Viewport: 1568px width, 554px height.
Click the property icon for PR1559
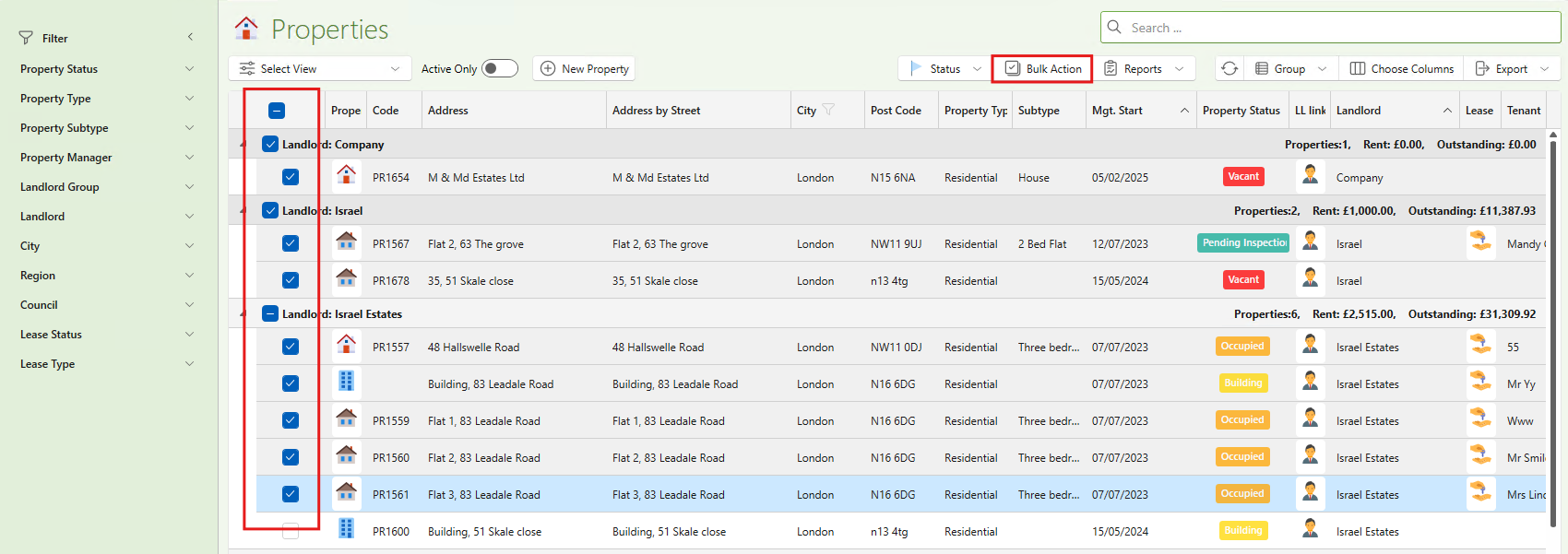346,418
